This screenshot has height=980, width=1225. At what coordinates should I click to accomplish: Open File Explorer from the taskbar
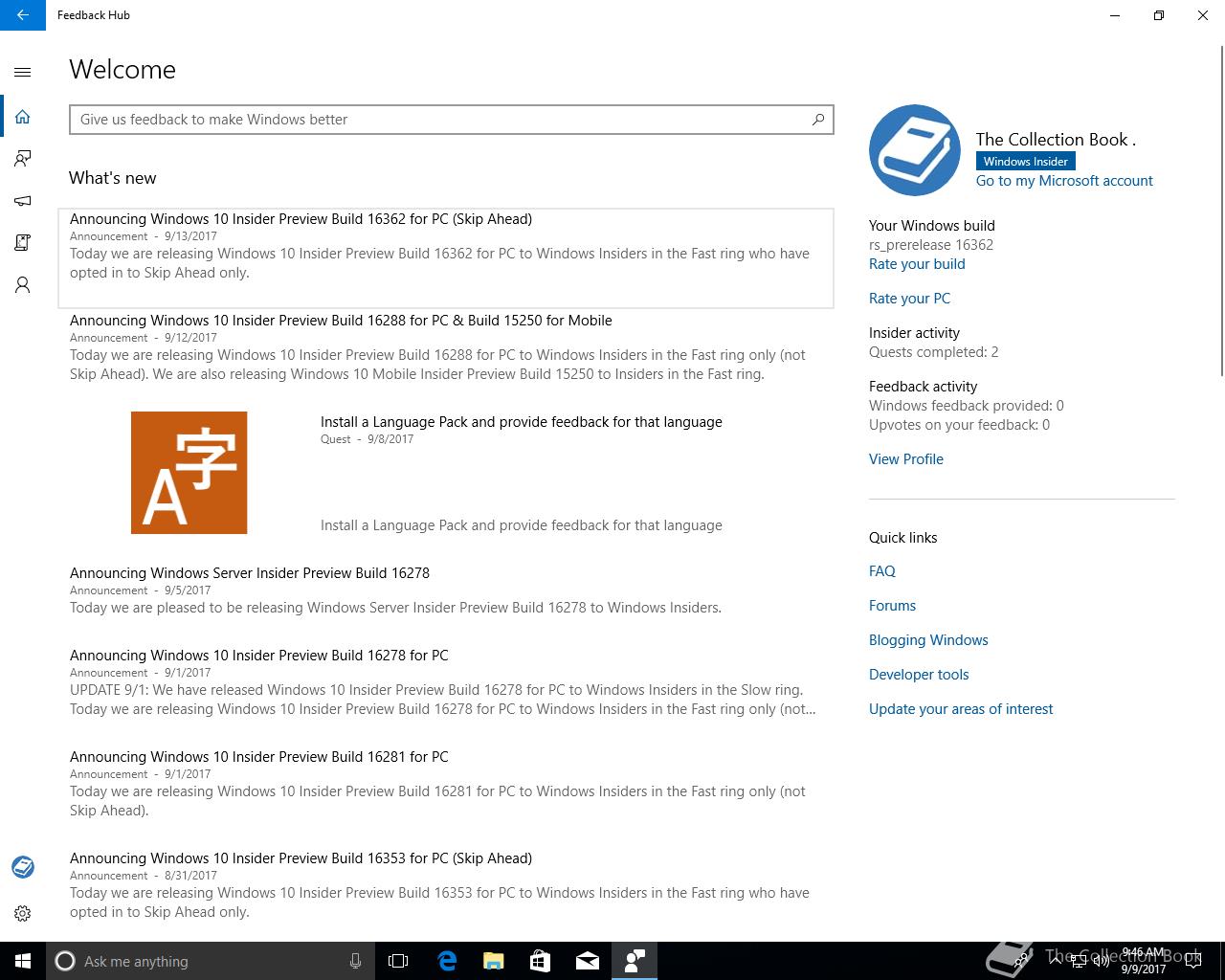pos(493,961)
